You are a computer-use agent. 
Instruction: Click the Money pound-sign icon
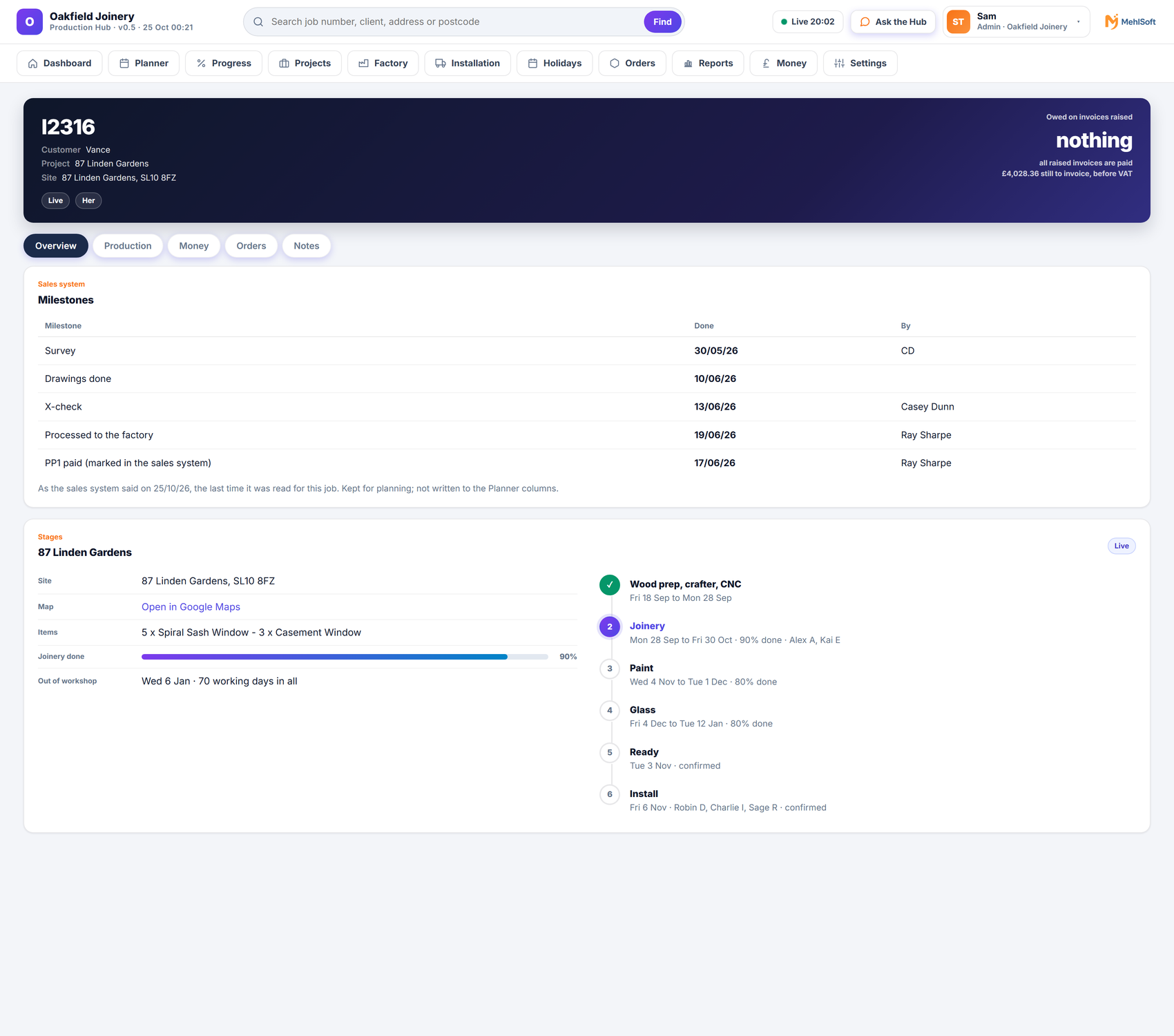point(766,64)
